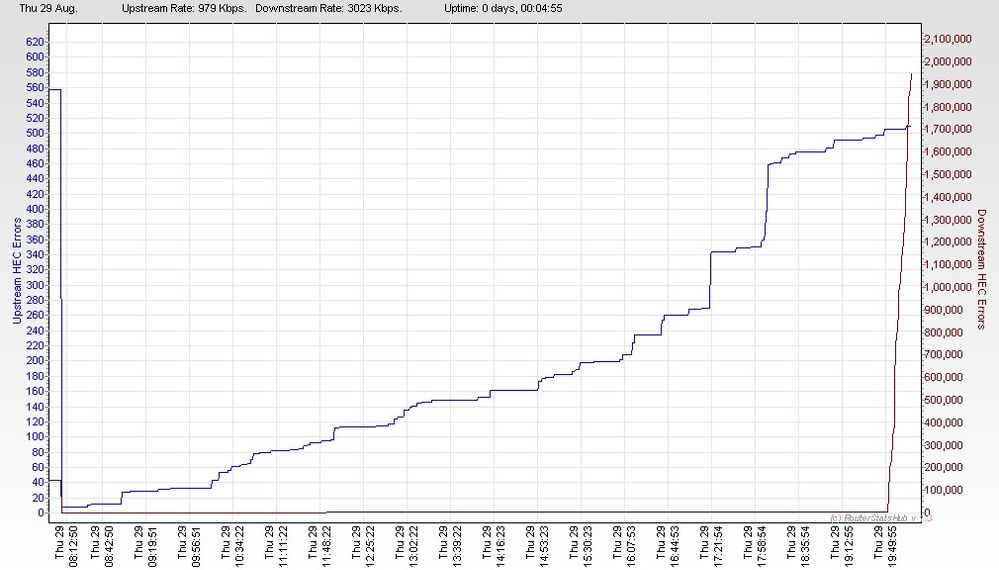Click the 180 value on the left axis
999x570 pixels.
(x=35, y=376)
